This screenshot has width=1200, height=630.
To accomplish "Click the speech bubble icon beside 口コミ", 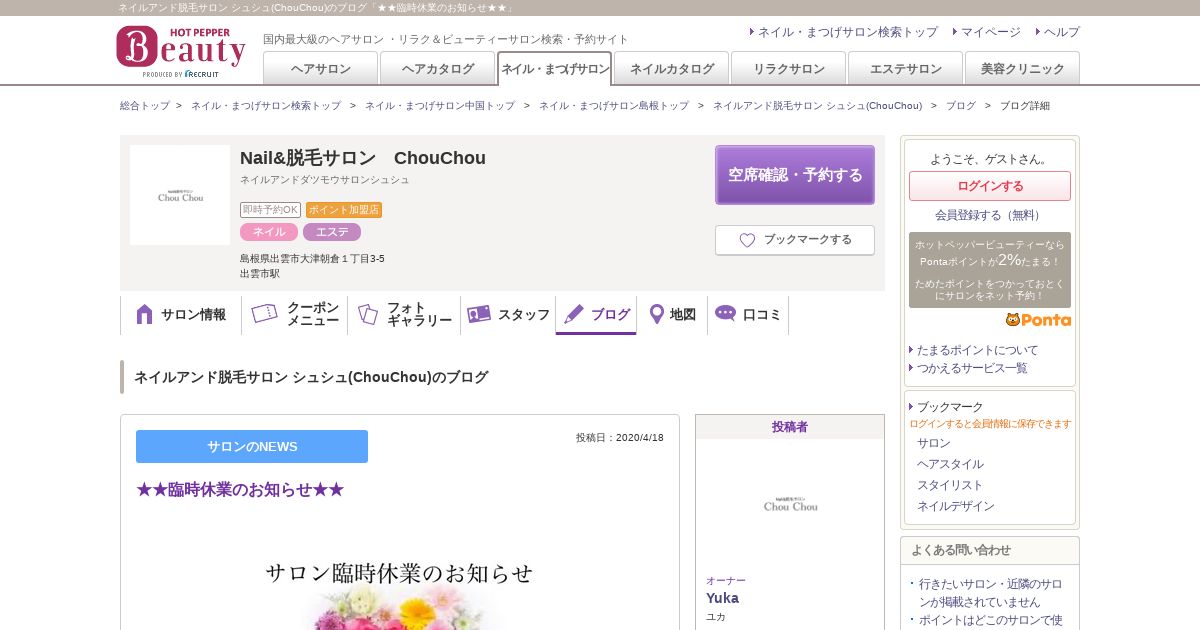I will (x=726, y=313).
